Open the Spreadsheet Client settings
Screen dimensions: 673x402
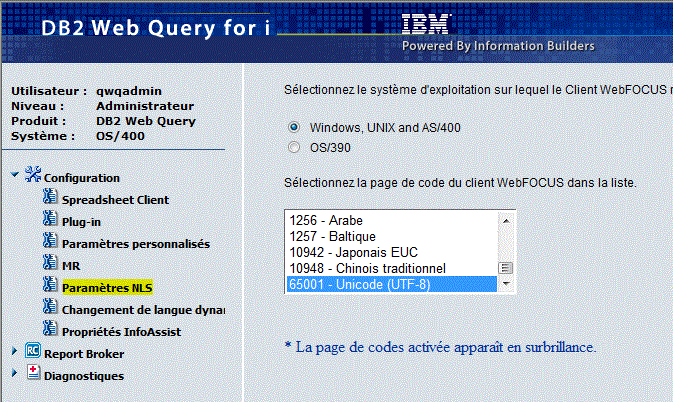coord(115,200)
